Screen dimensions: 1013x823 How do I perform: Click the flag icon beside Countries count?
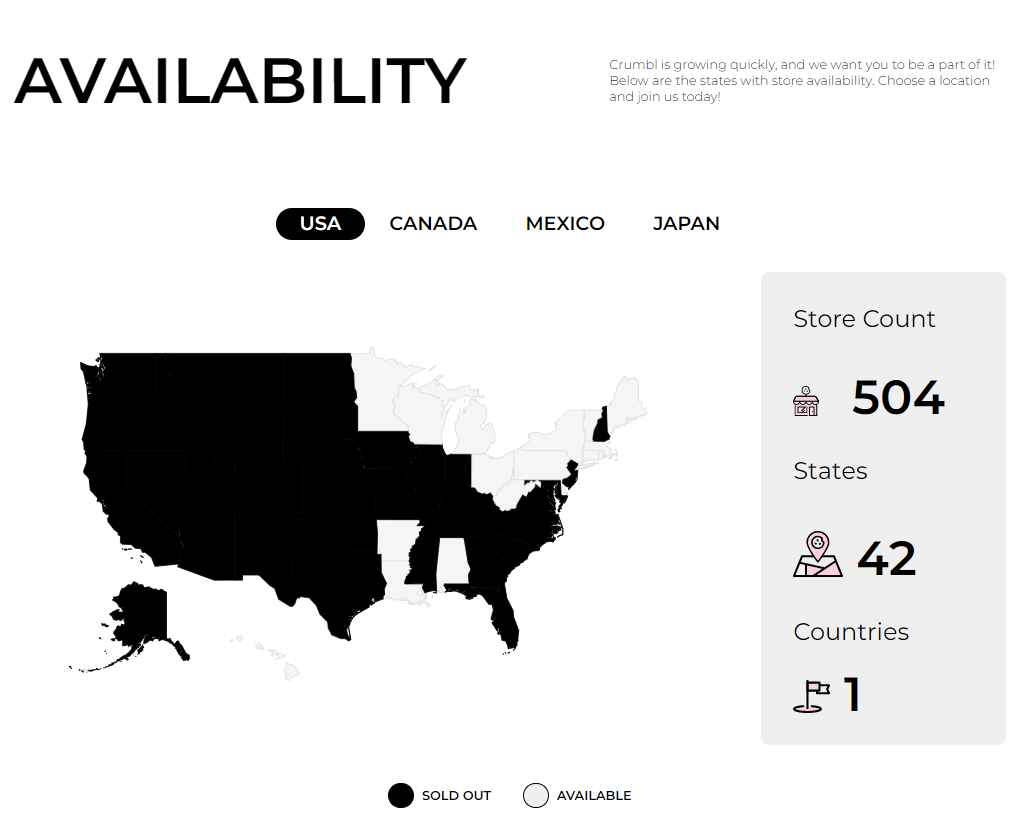pyautogui.click(x=811, y=696)
